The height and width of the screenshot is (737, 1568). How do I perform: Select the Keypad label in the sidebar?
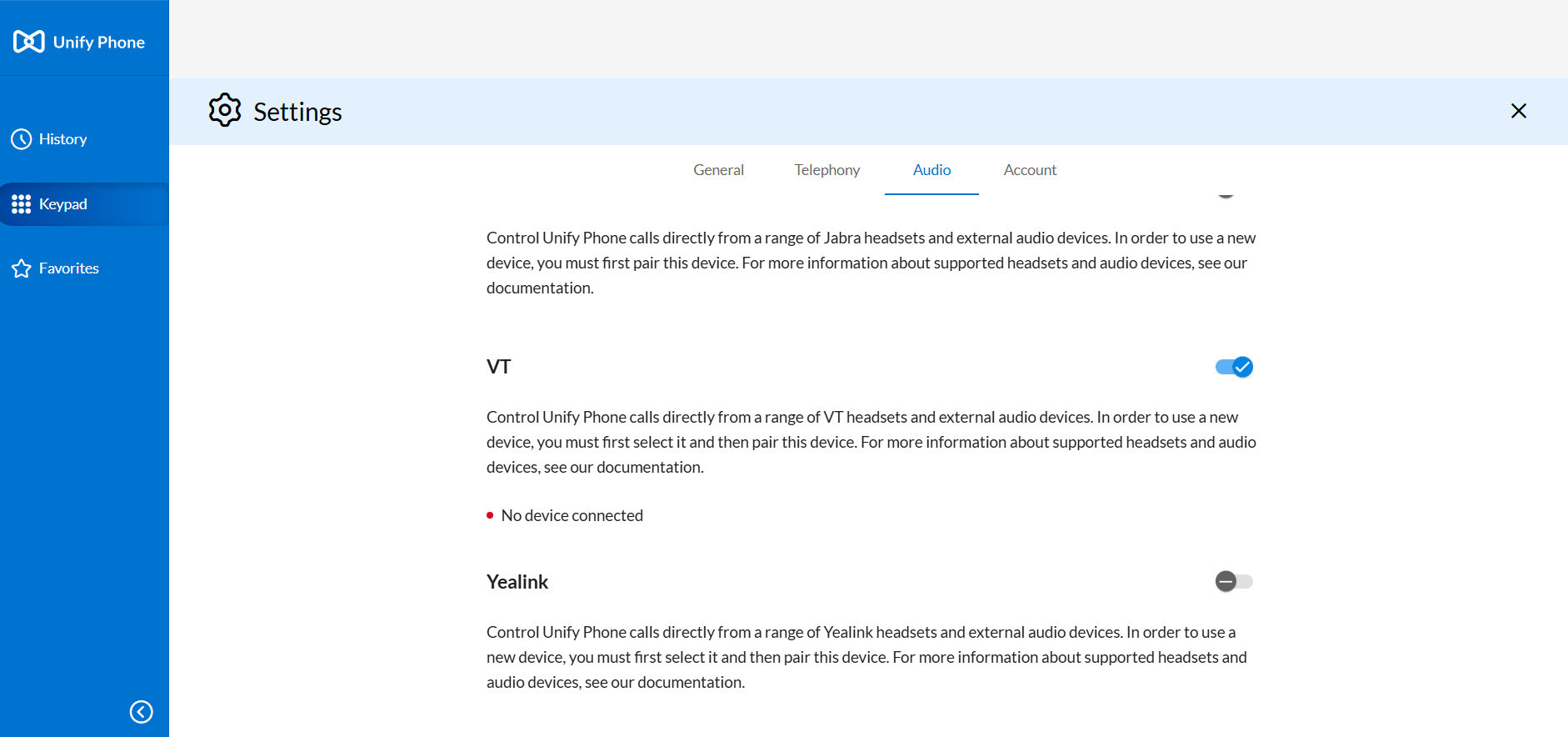pyautogui.click(x=63, y=204)
